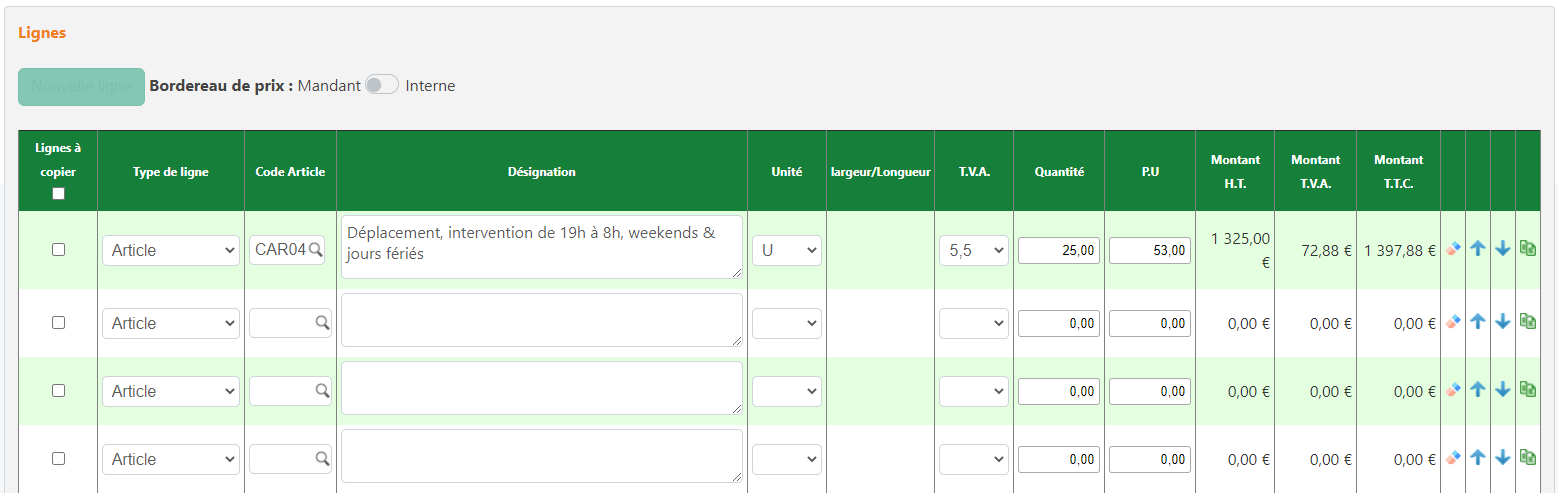Image resolution: width=1558 pixels, height=493 pixels.
Task: Move the CAR04 line up with arrow
Action: 1478,249
